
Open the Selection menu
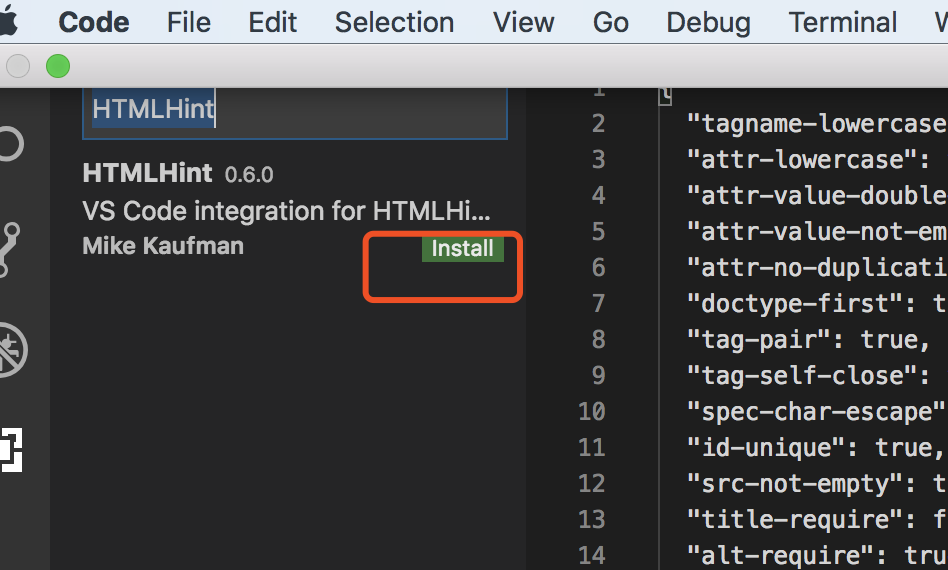394,22
